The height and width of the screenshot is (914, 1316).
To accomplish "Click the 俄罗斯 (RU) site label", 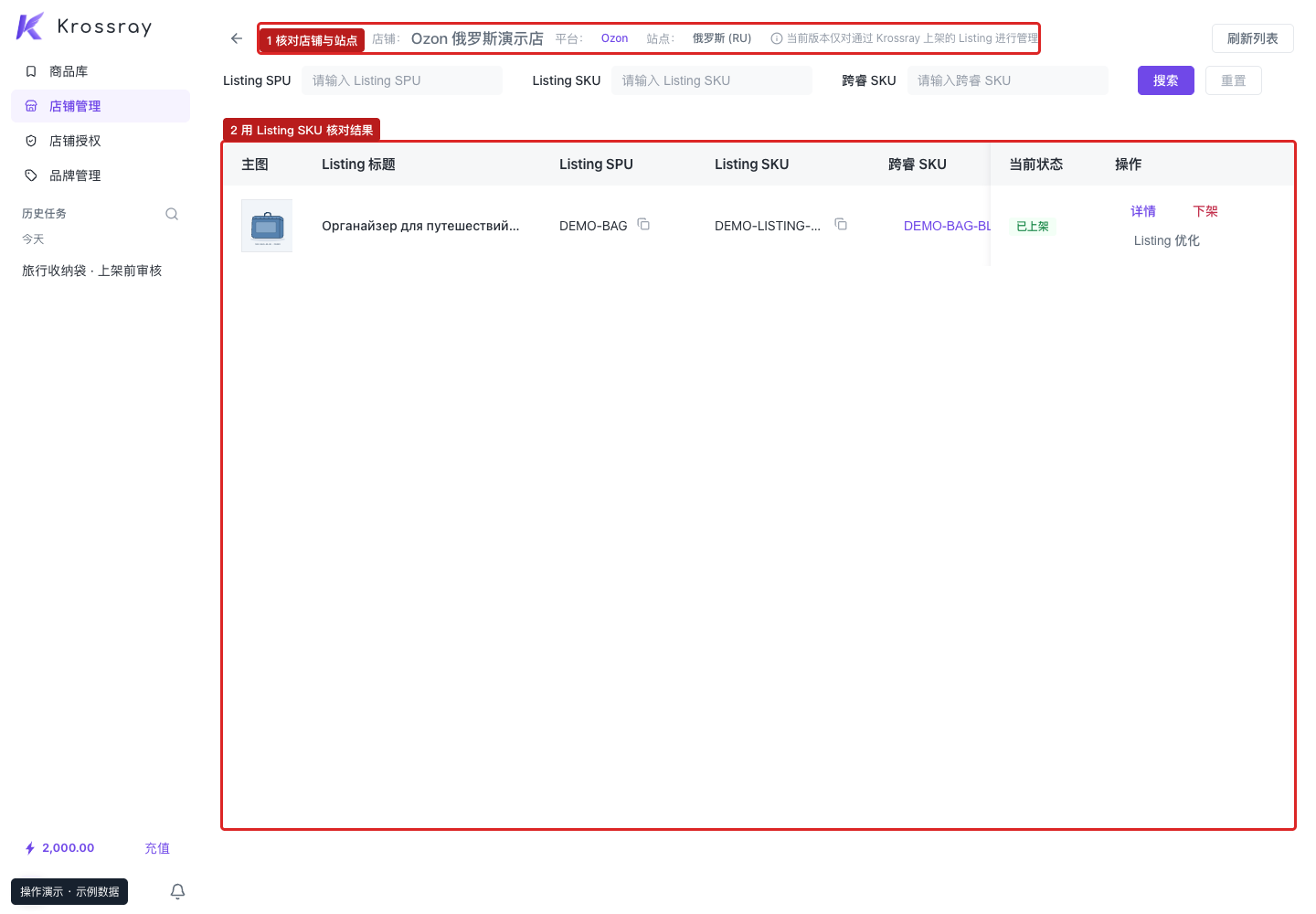I will point(722,38).
